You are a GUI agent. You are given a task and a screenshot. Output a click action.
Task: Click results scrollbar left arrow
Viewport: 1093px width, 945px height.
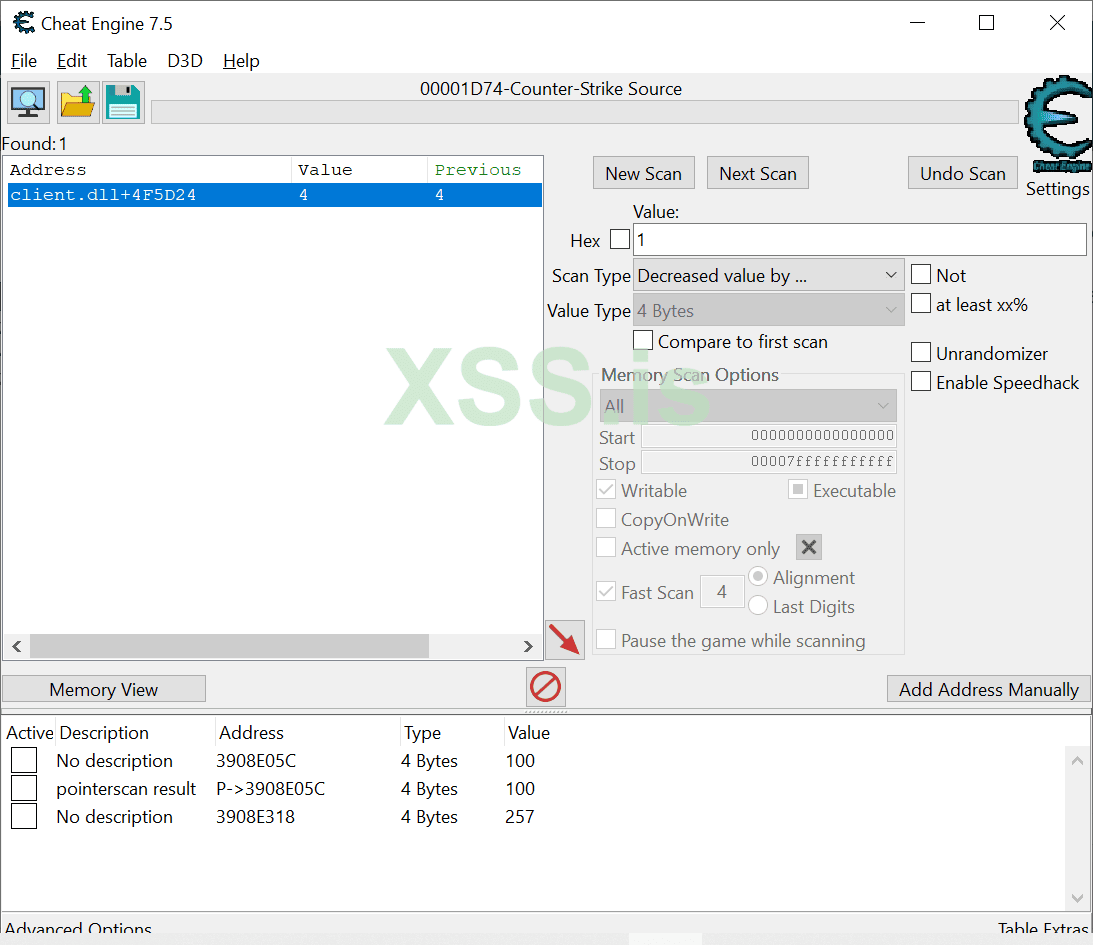point(17,646)
